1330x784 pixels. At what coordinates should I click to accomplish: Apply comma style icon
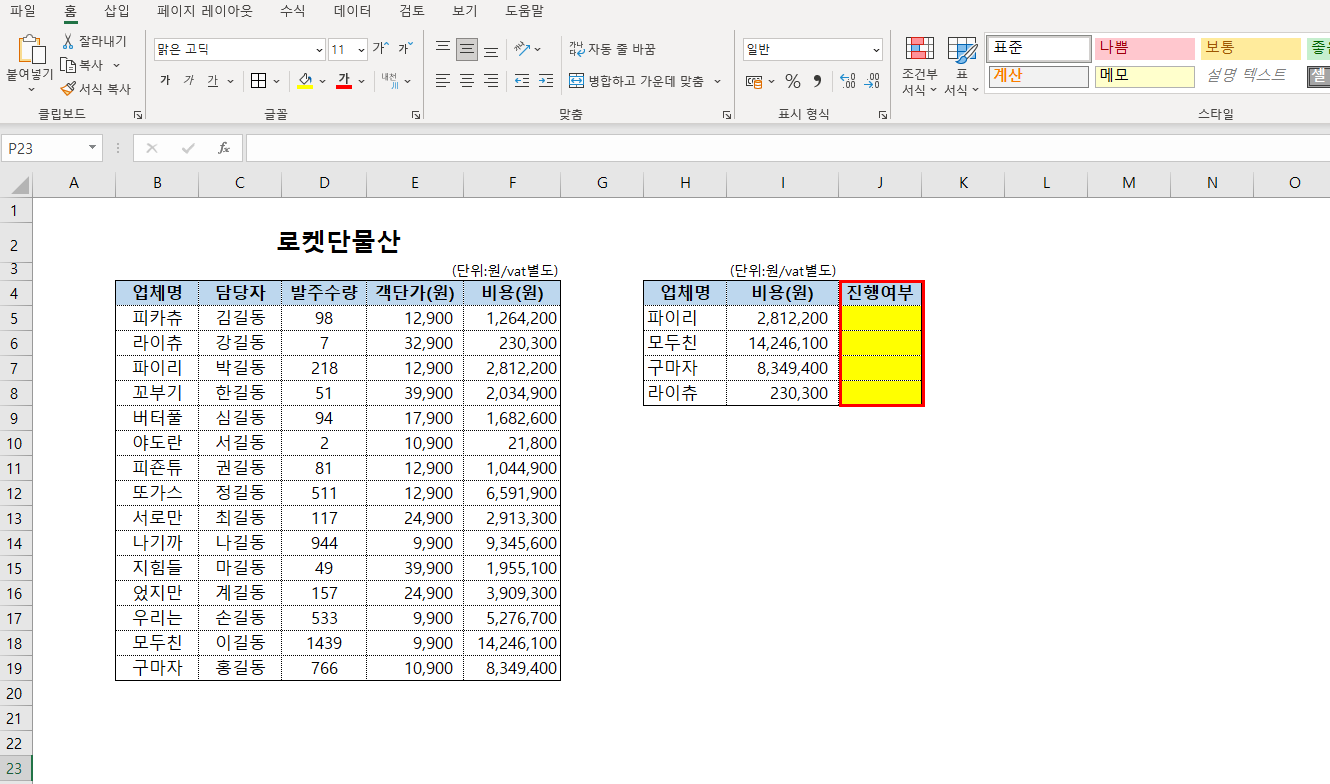(x=817, y=81)
